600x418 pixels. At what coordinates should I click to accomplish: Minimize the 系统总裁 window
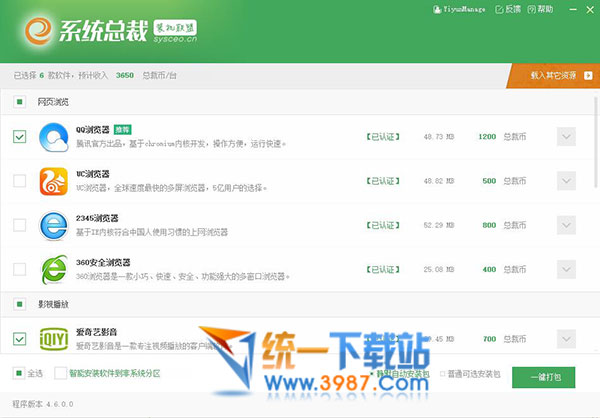pos(573,9)
